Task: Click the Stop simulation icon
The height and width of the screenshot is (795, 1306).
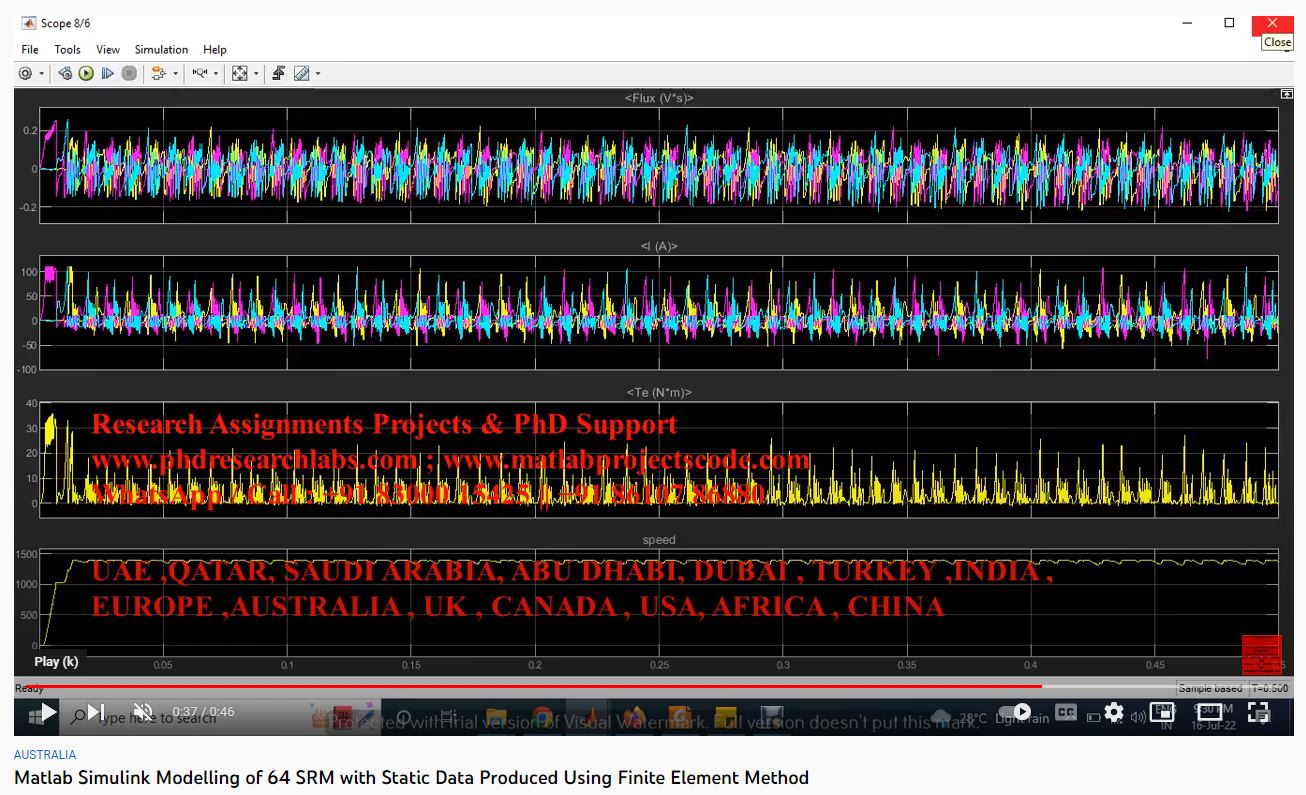Action: tap(129, 74)
